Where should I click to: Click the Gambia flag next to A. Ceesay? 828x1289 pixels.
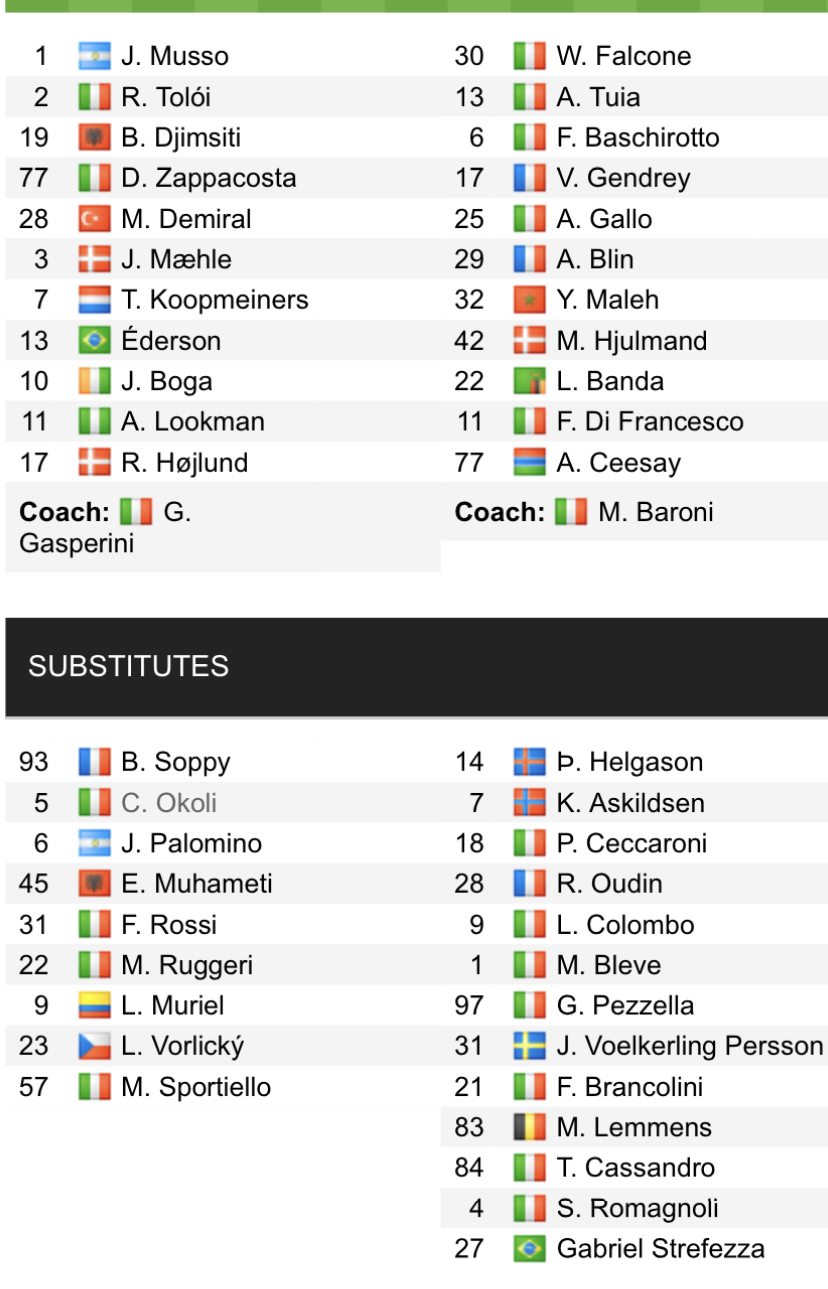[x=529, y=463]
